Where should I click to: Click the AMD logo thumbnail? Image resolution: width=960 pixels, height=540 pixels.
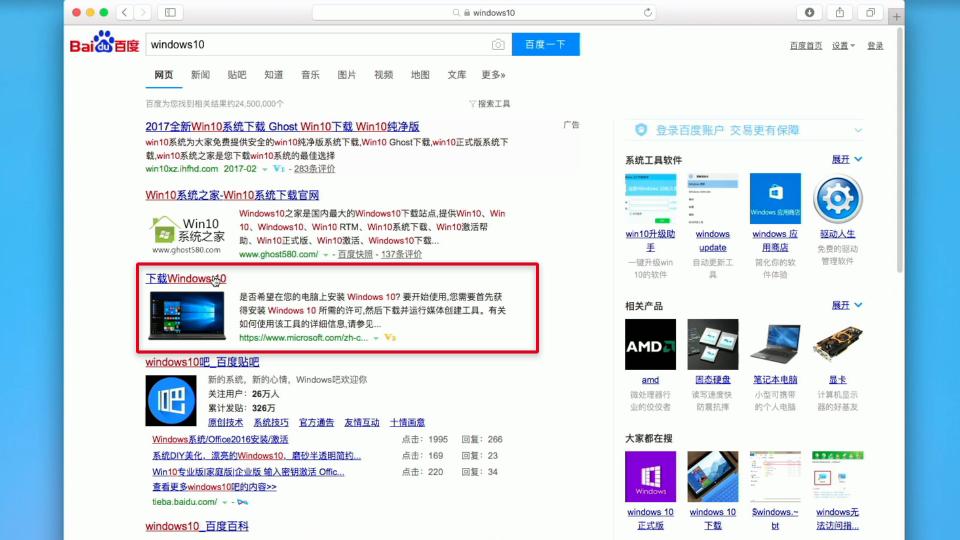[650, 344]
